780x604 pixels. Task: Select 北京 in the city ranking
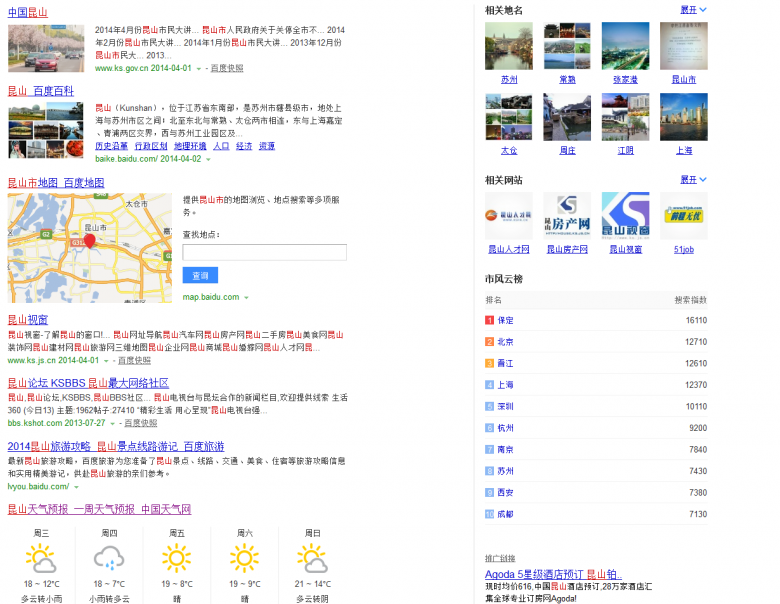pyautogui.click(x=505, y=342)
